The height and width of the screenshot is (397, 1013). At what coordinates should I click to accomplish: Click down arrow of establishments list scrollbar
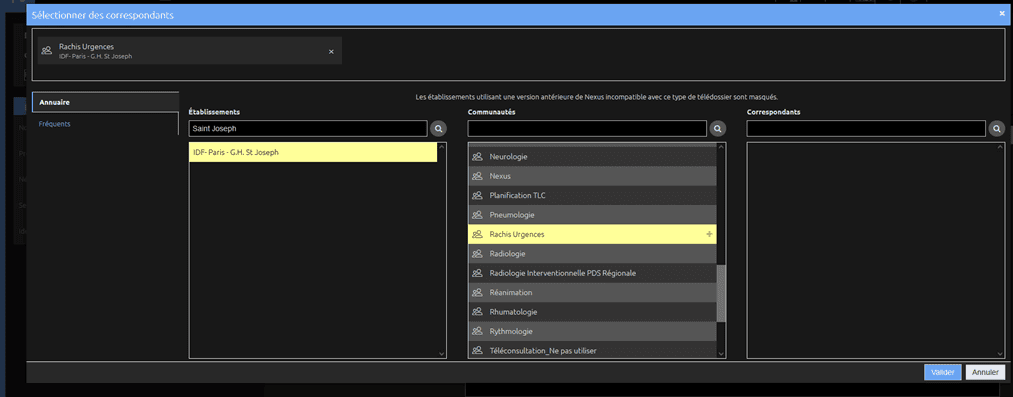[442, 353]
